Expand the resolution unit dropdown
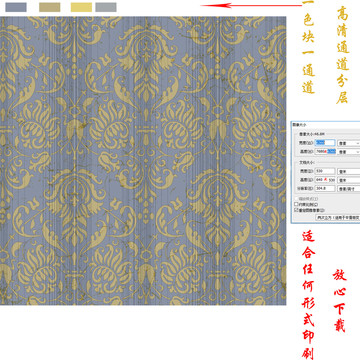The width and height of the screenshot is (360, 360). click(349, 189)
